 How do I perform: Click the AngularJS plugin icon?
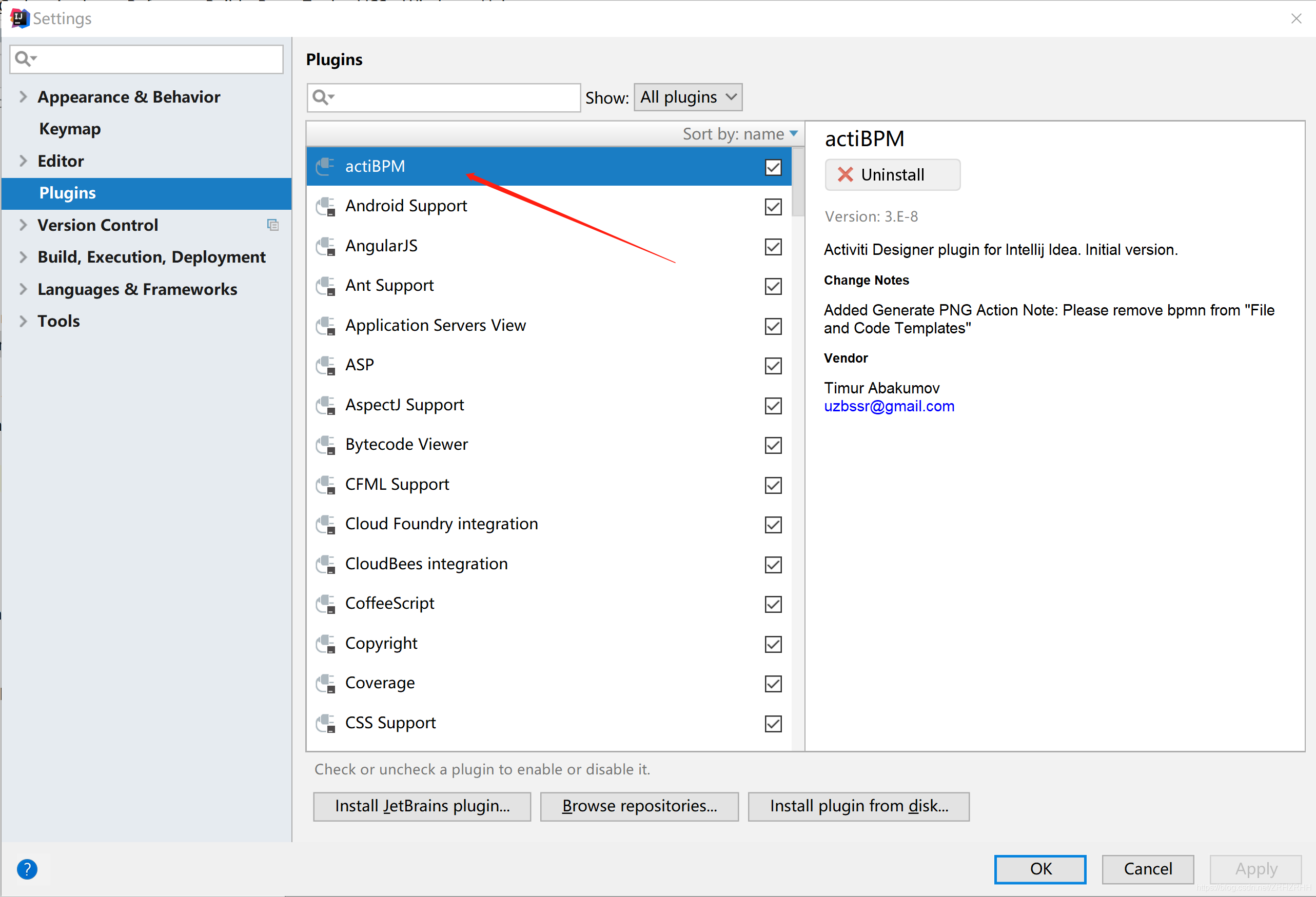click(x=328, y=246)
